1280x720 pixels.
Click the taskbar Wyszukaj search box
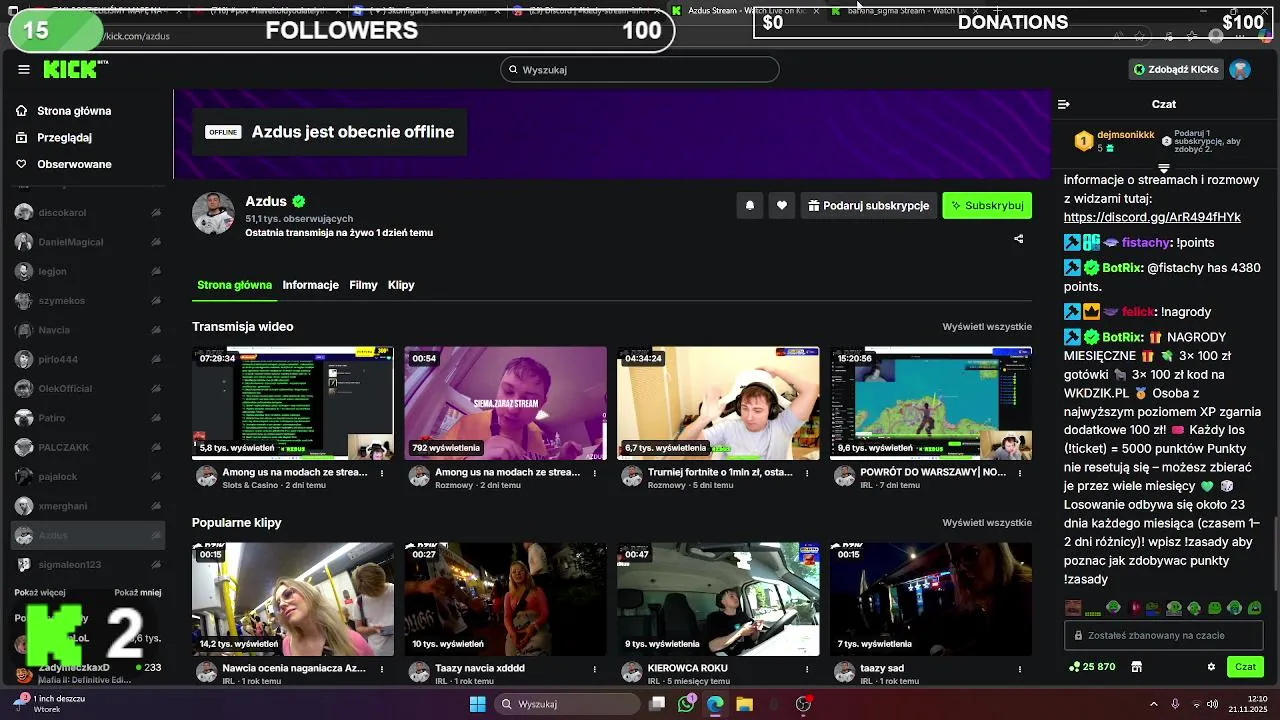(565, 704)
